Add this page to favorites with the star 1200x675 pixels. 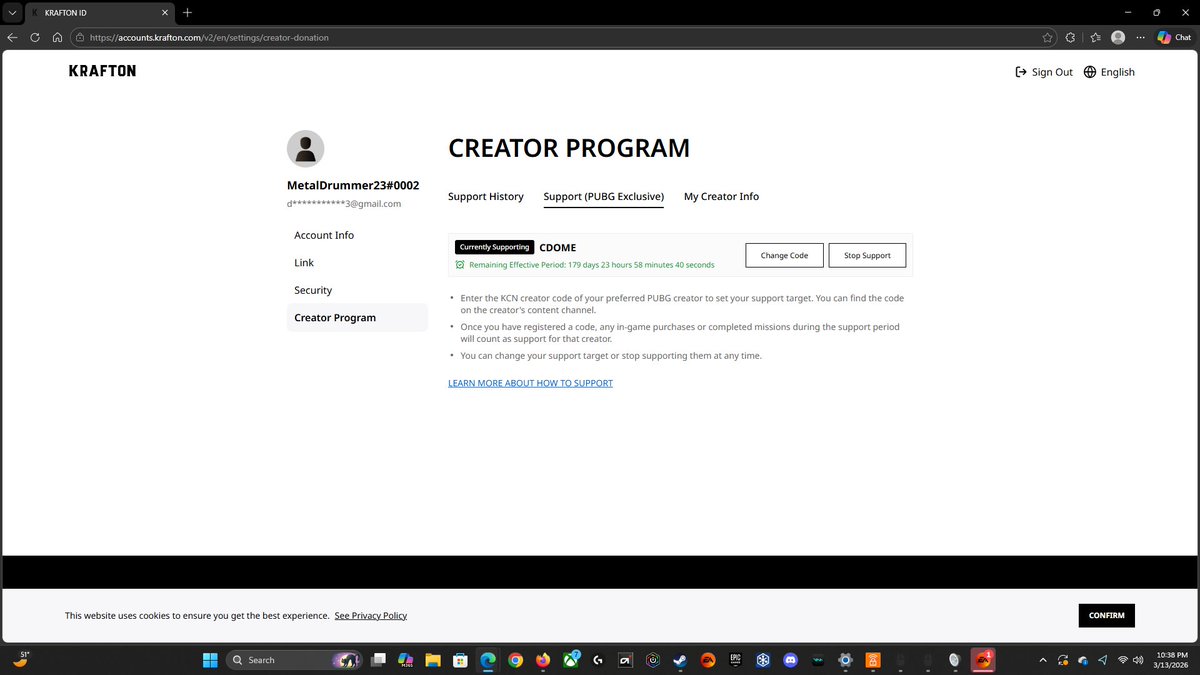click(x=1047, y=37)
